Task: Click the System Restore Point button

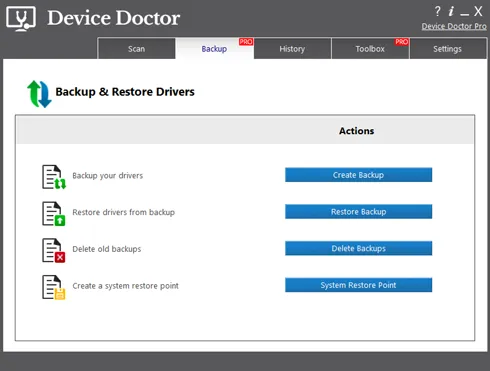Action: [358, 285]
